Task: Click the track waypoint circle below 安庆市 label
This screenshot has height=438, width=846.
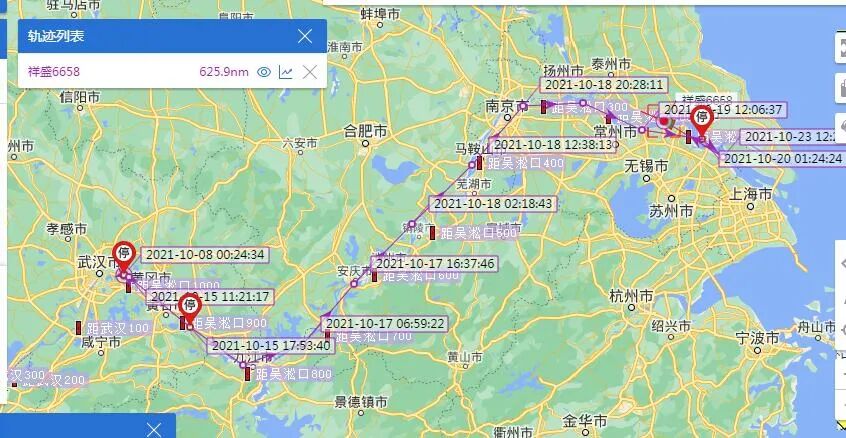Action: tap(354, 283)
